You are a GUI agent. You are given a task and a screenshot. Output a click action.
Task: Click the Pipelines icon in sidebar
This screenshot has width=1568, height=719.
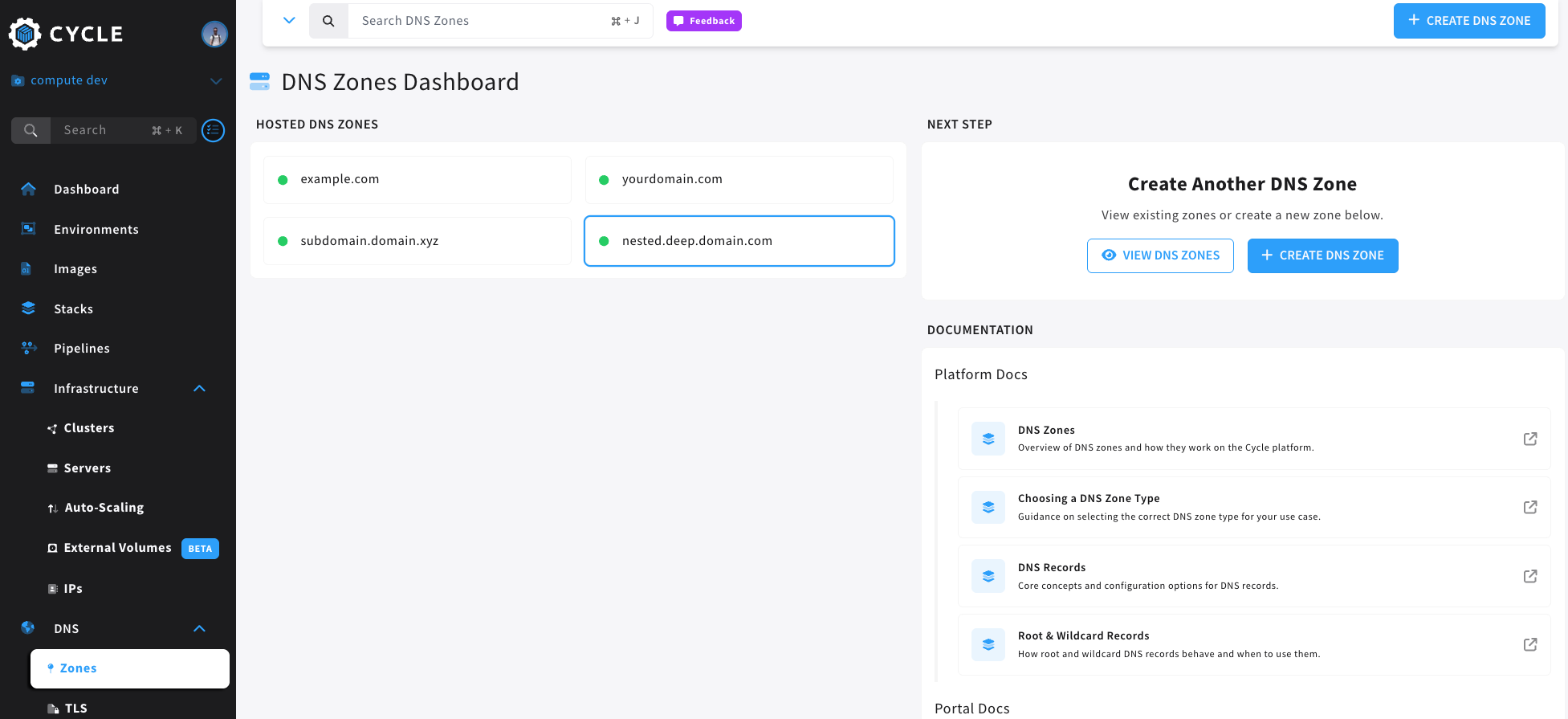(x=28, y=348)
